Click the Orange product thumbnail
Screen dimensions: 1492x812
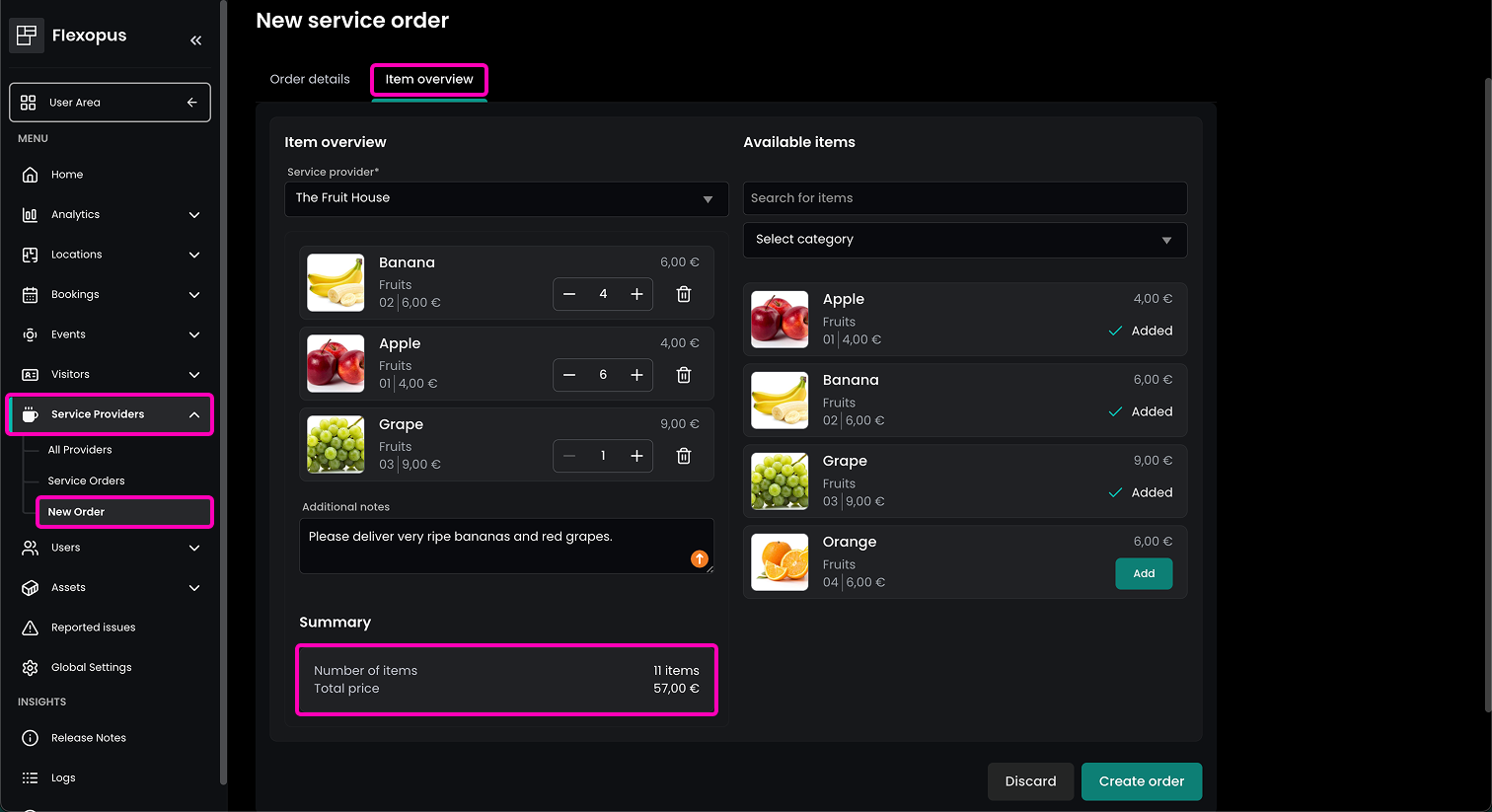780,562
